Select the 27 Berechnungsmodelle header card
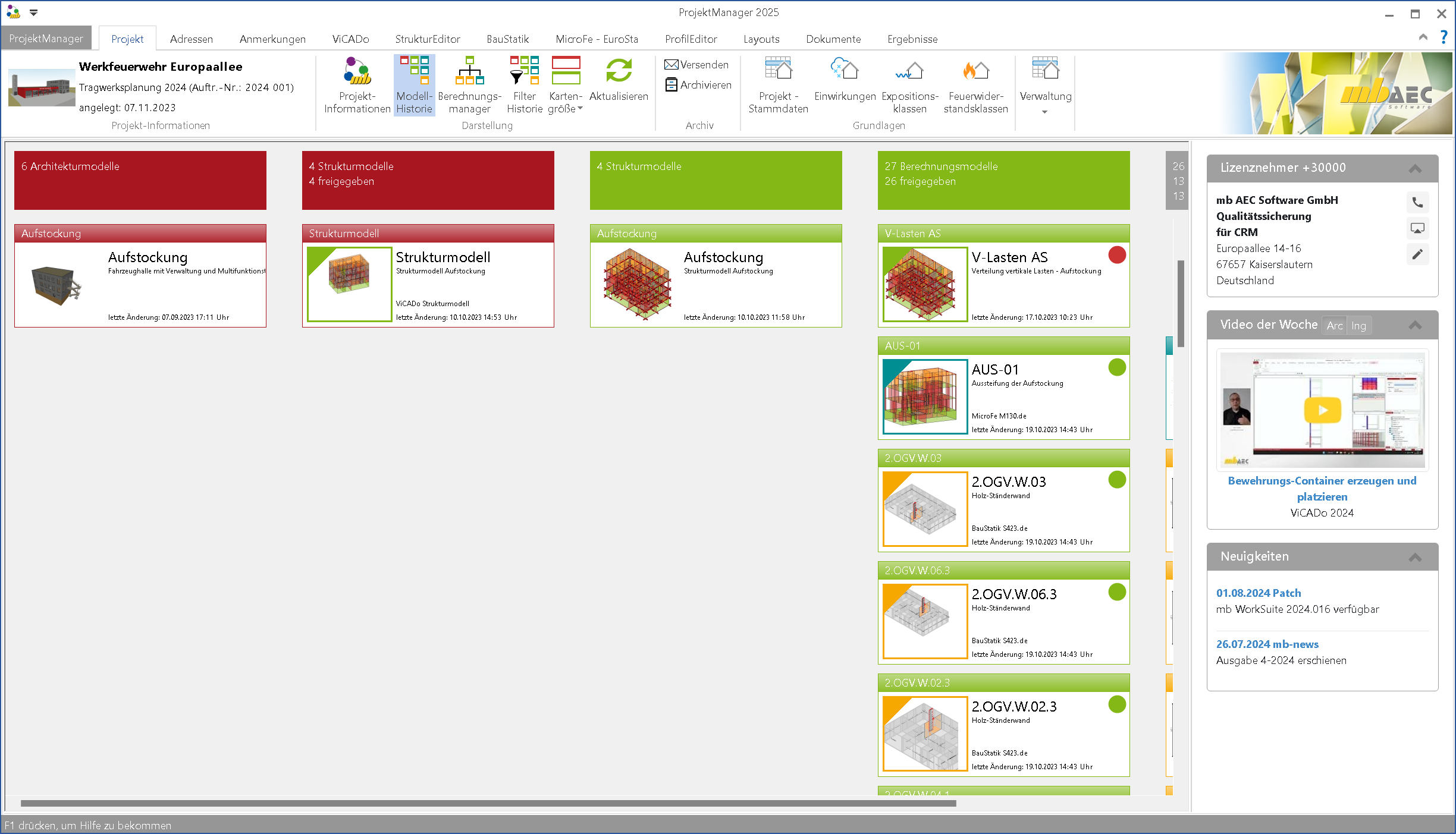This screenshot has width=1456, height=834. [x=1004, y=180]
